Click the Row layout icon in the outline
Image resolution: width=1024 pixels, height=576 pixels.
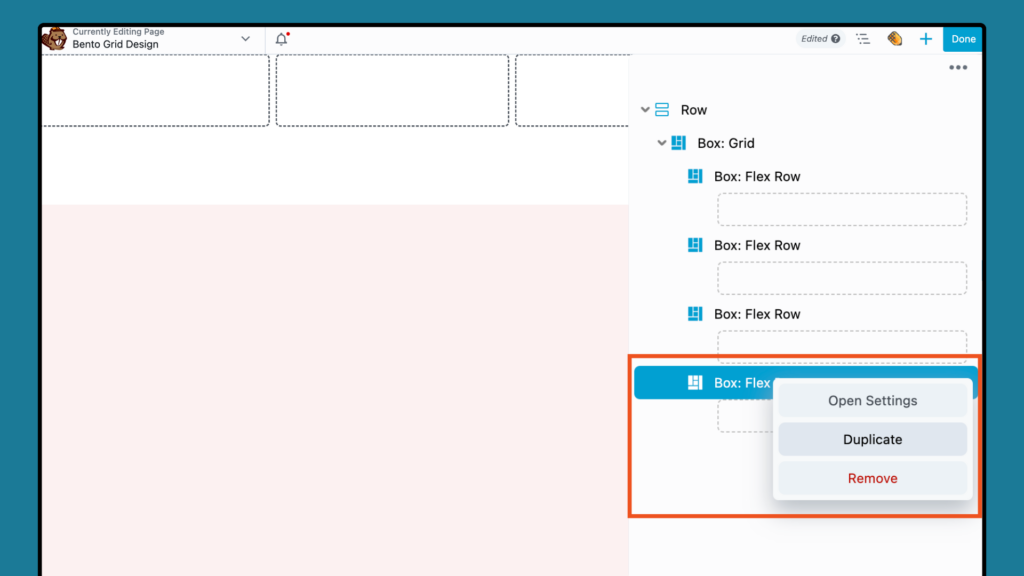(662, 110)
